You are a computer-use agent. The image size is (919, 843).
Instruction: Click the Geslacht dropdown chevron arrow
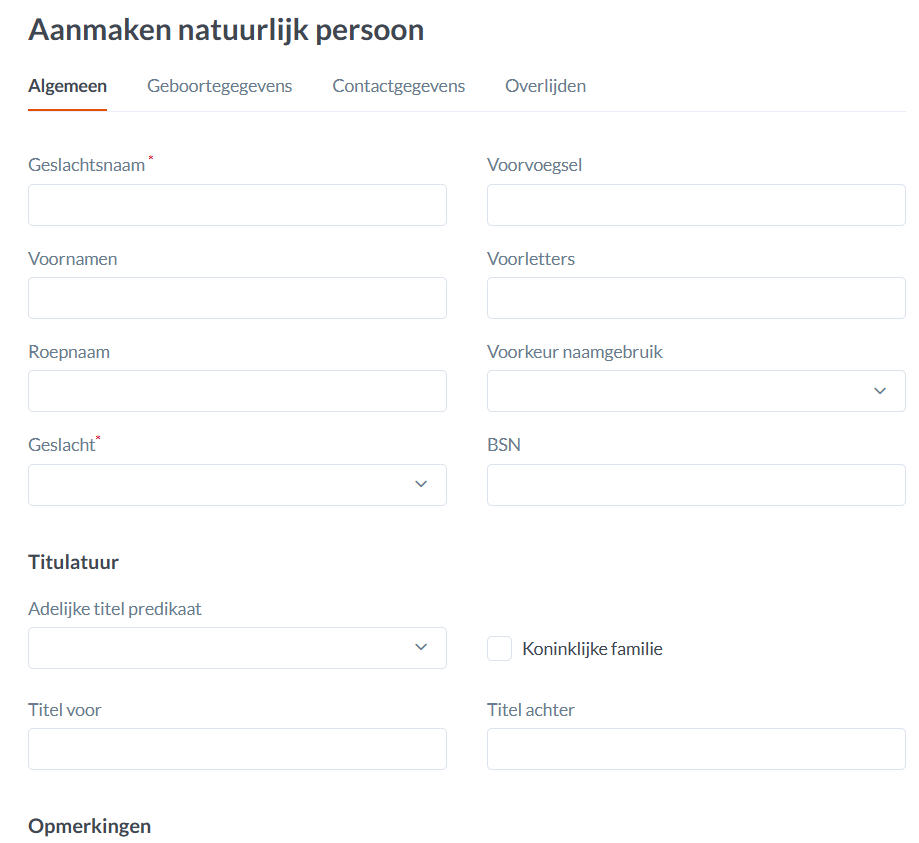pos(421,485)
